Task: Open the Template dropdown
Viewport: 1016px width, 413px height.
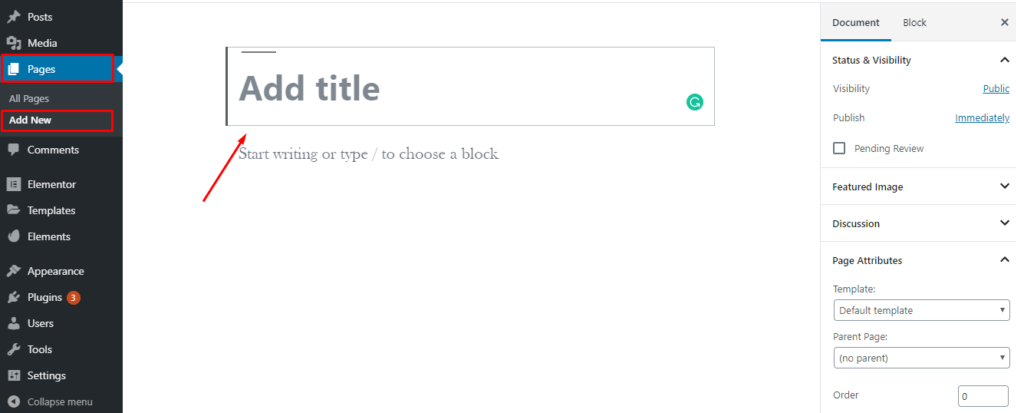Action: click(920, 310)
